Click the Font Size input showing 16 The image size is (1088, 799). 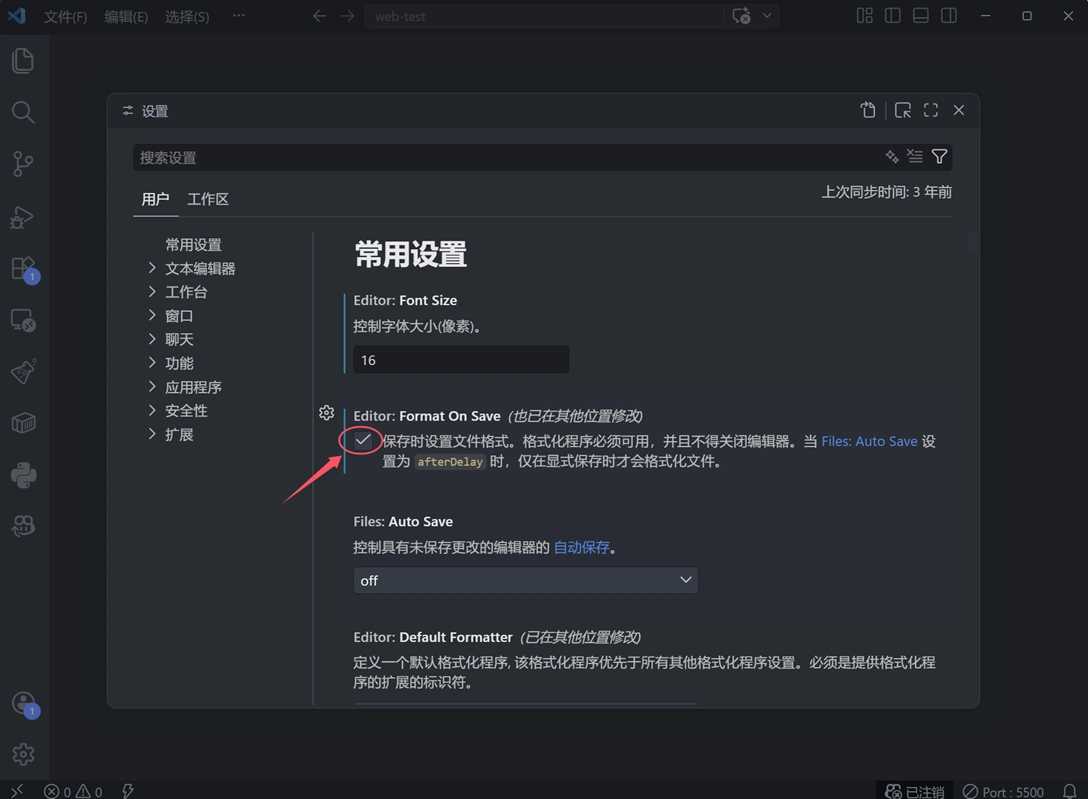(x=461, y=360)
